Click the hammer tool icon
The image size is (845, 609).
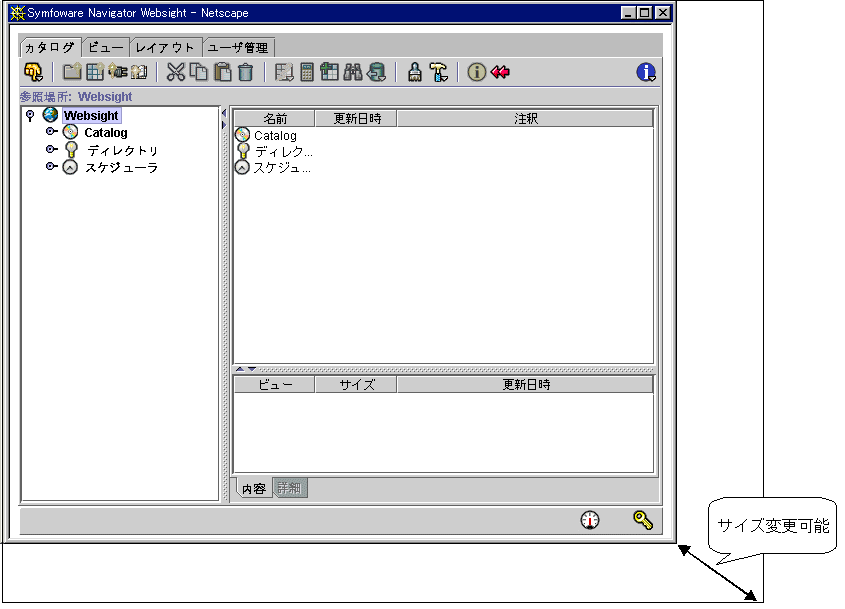[438, 72]
